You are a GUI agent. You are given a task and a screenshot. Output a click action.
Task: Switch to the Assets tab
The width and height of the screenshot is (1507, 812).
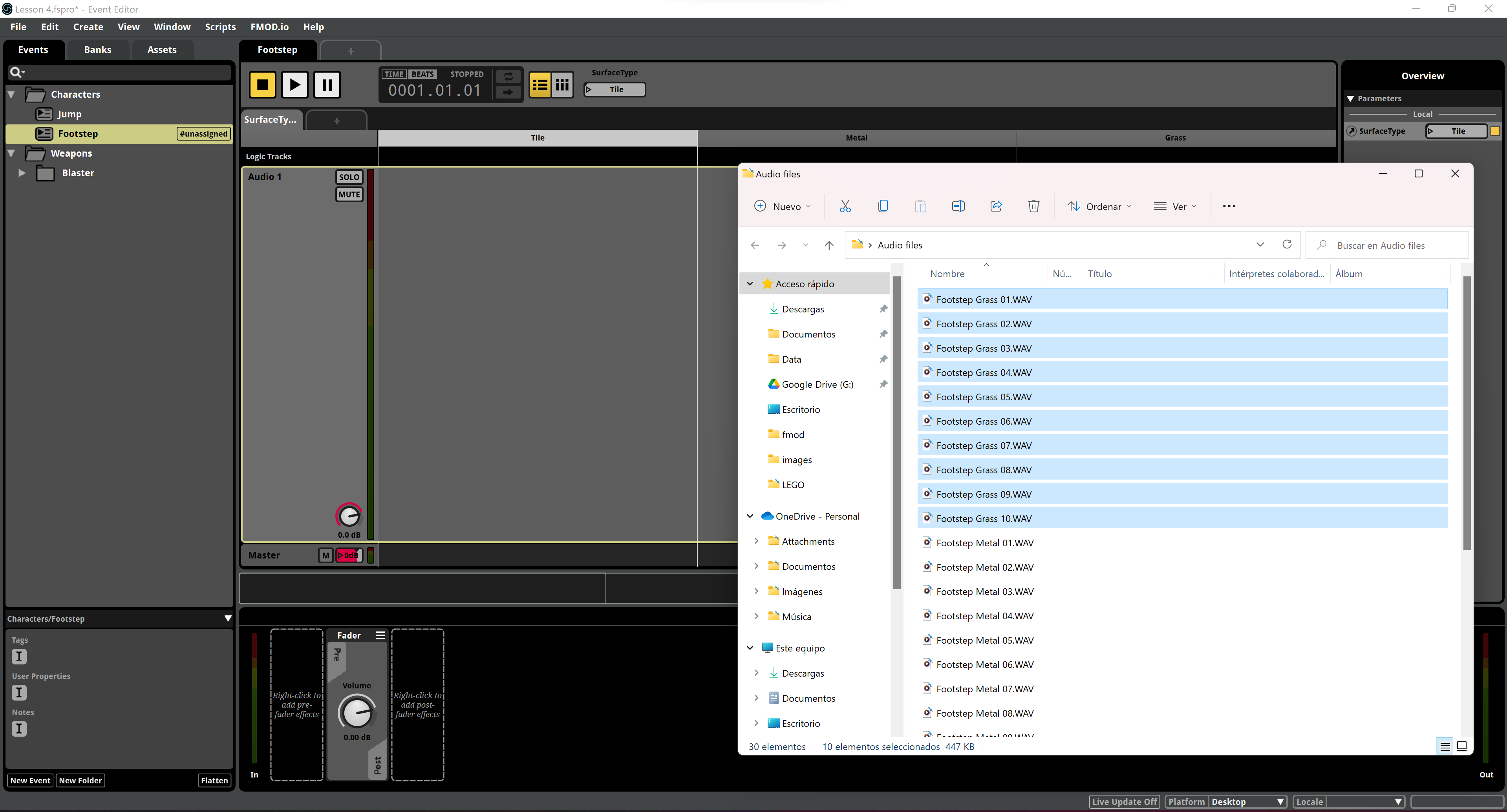[161, 50]
